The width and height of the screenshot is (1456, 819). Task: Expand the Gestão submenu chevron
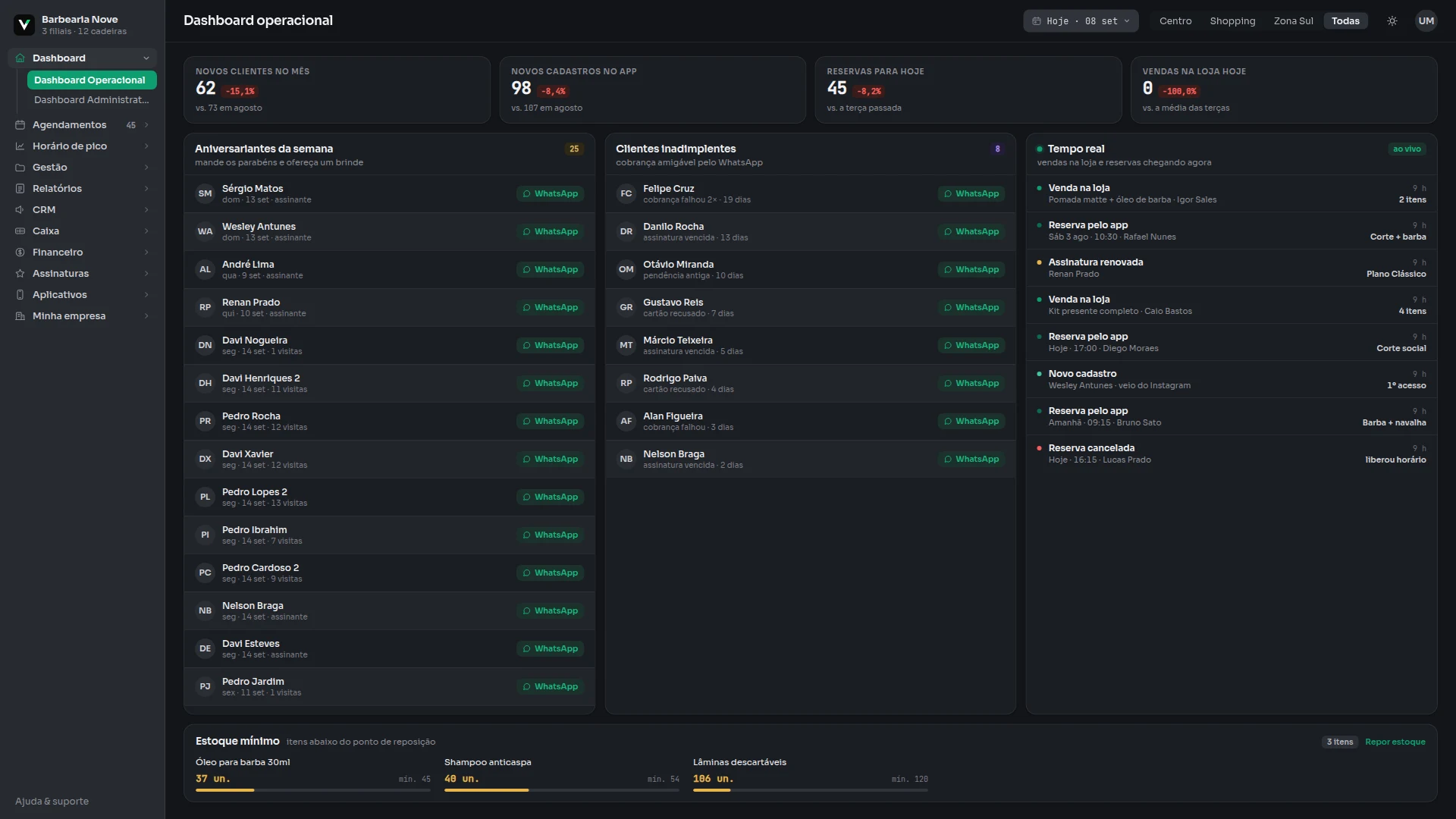click(146, 168)
